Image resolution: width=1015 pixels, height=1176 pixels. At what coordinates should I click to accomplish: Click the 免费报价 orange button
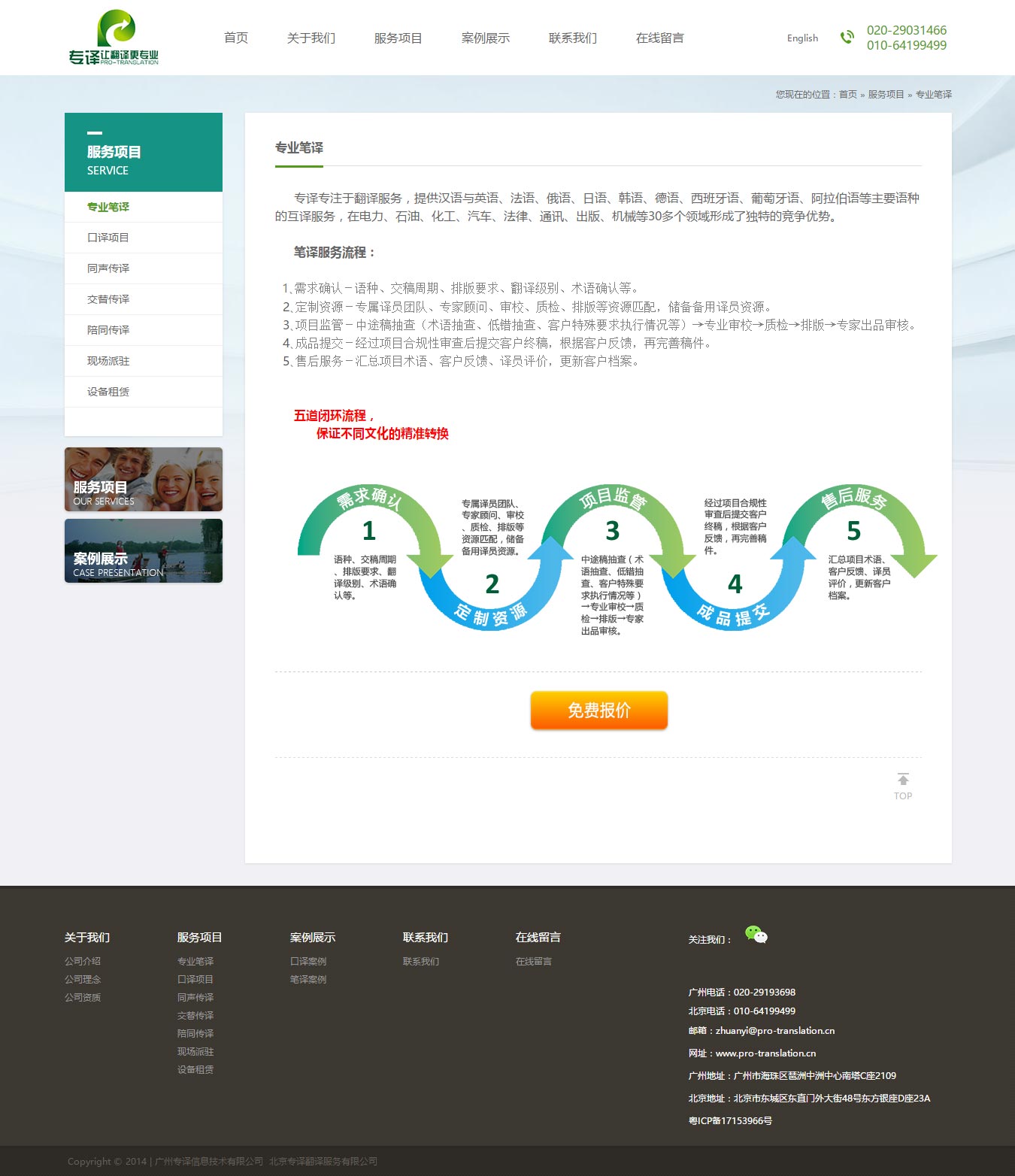click(598, 710)
